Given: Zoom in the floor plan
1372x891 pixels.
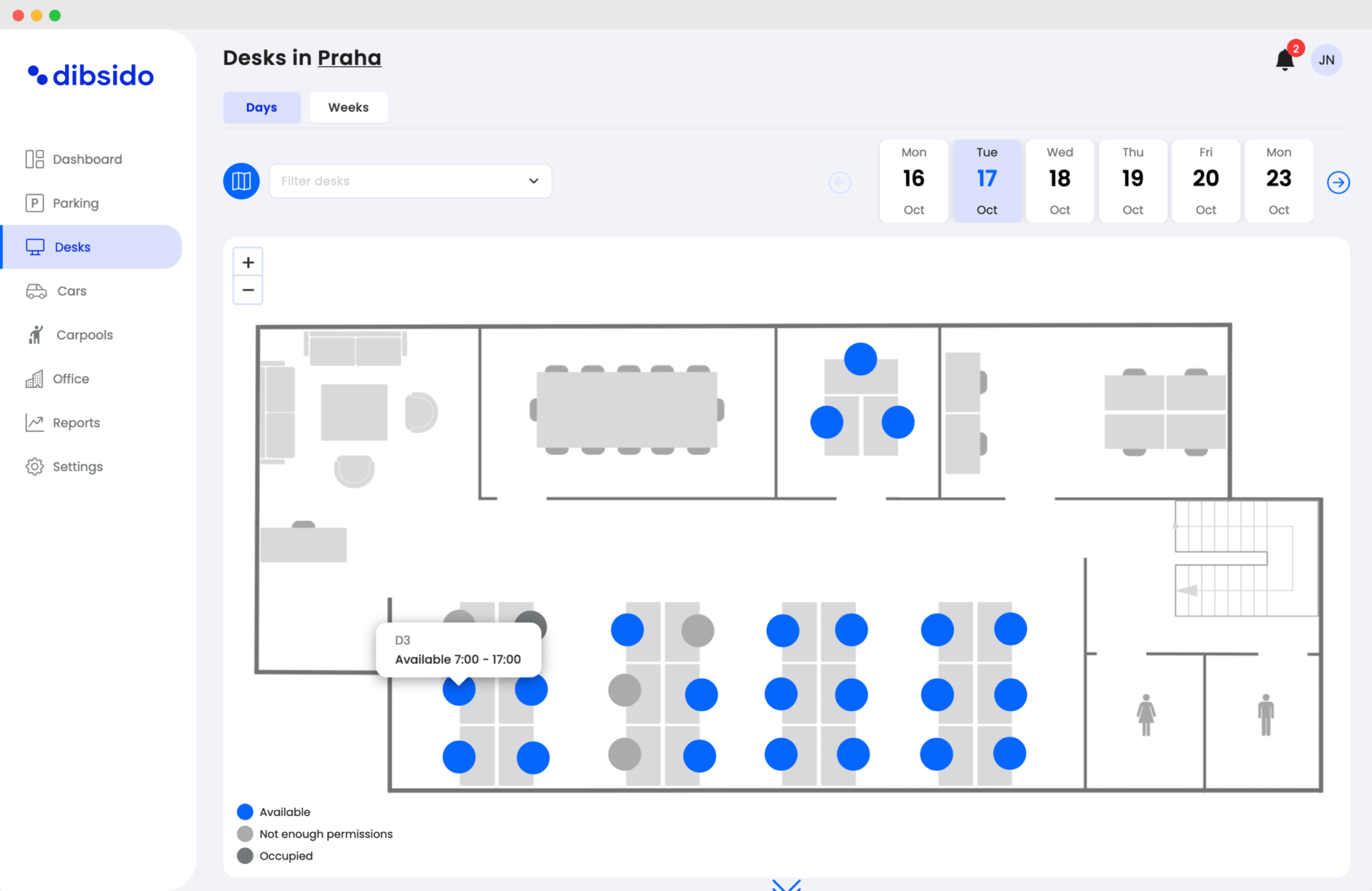Looking at the screenshot, I should pyautogui.click(x=248, y=263).
